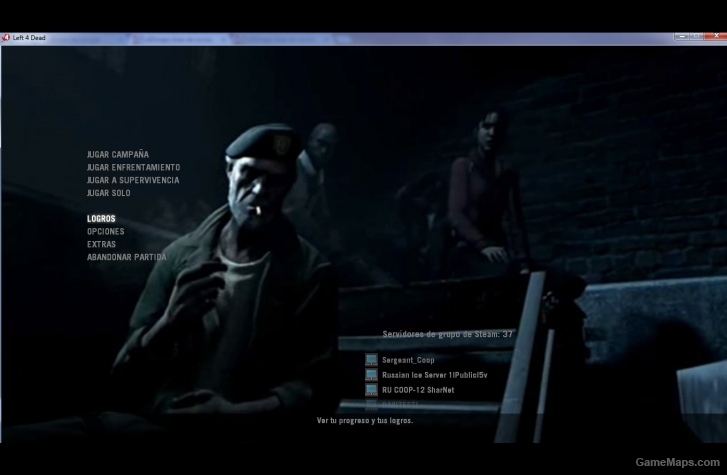727x475 pixels.
Task: Open the Extras menu entry
Action: coord(102,244)
